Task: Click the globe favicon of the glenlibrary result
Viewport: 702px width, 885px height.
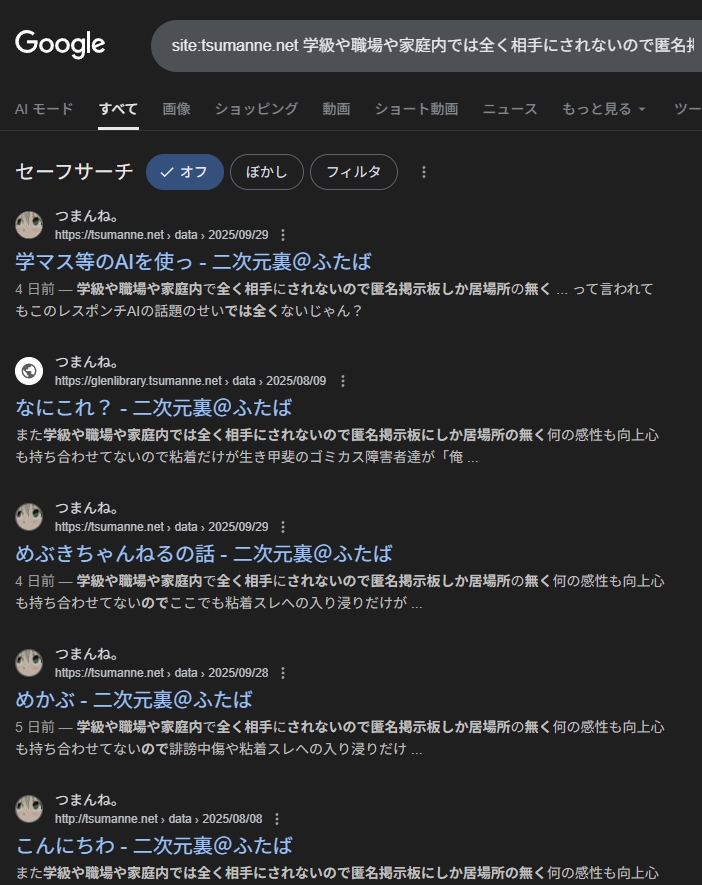Action: point(29,371)
